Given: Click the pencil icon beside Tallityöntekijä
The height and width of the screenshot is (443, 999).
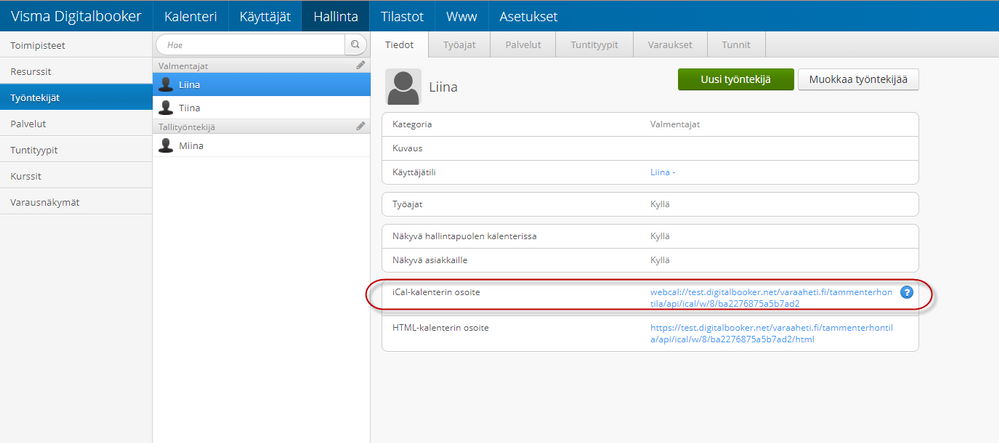Looking at the screenshot, I should coord(360,127).
